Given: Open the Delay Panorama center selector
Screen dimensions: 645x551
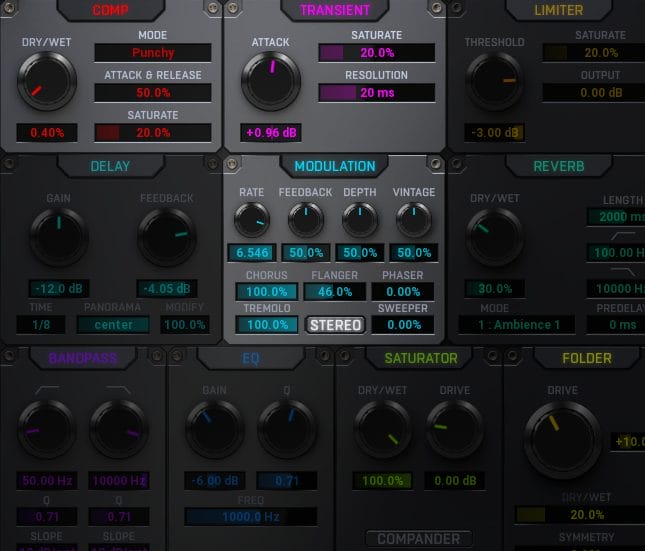Looking at the screenshot, I should [113, 325].
